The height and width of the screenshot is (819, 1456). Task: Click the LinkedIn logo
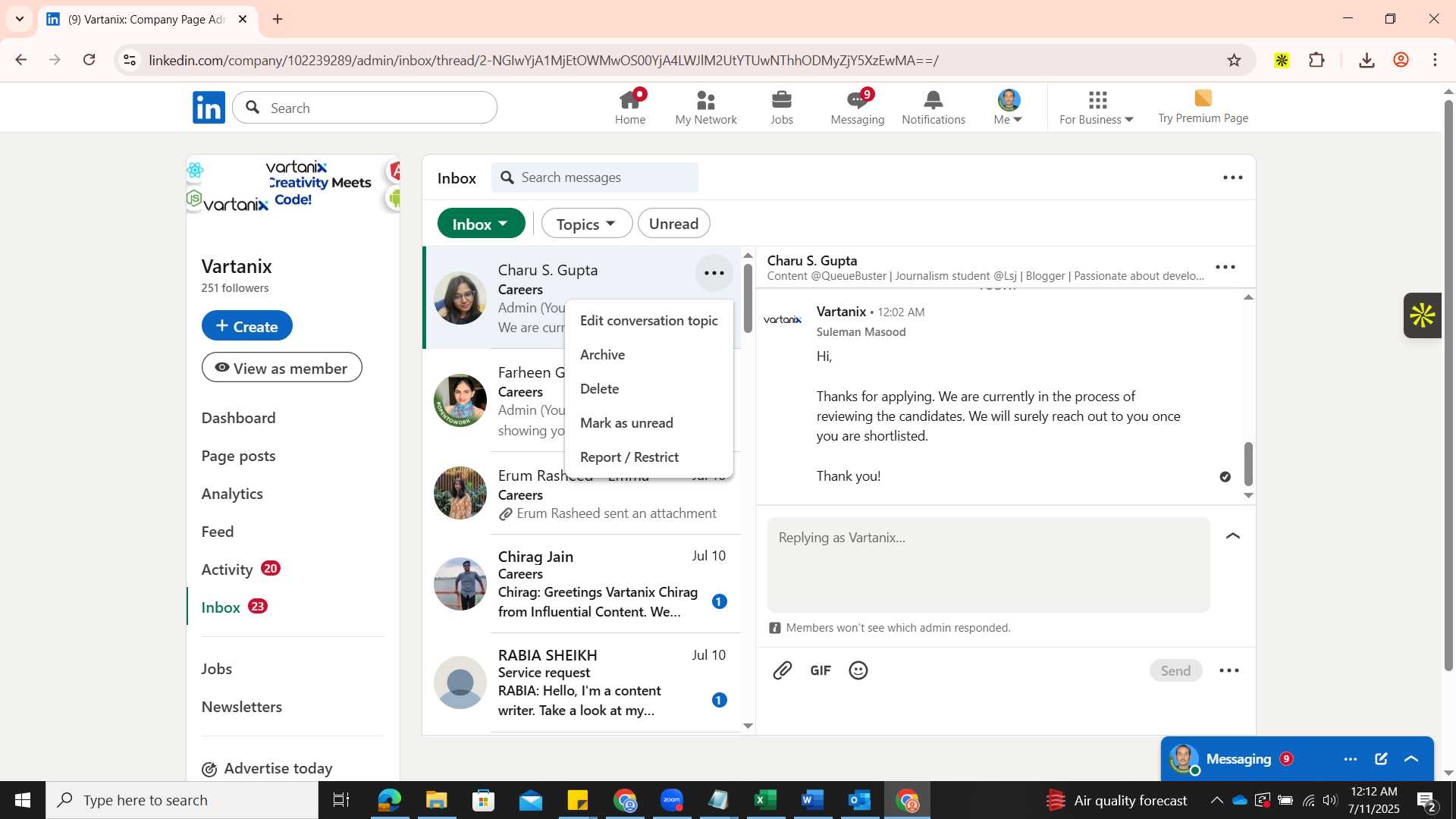coord(209,108)
